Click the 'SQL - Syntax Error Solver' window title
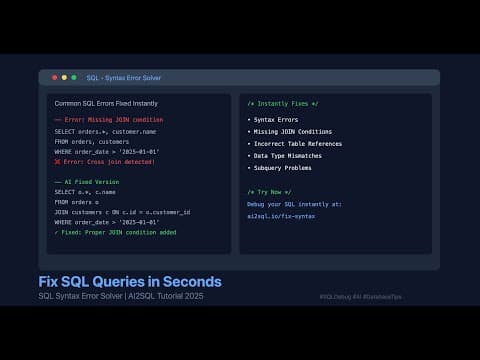 click(124, 78)
